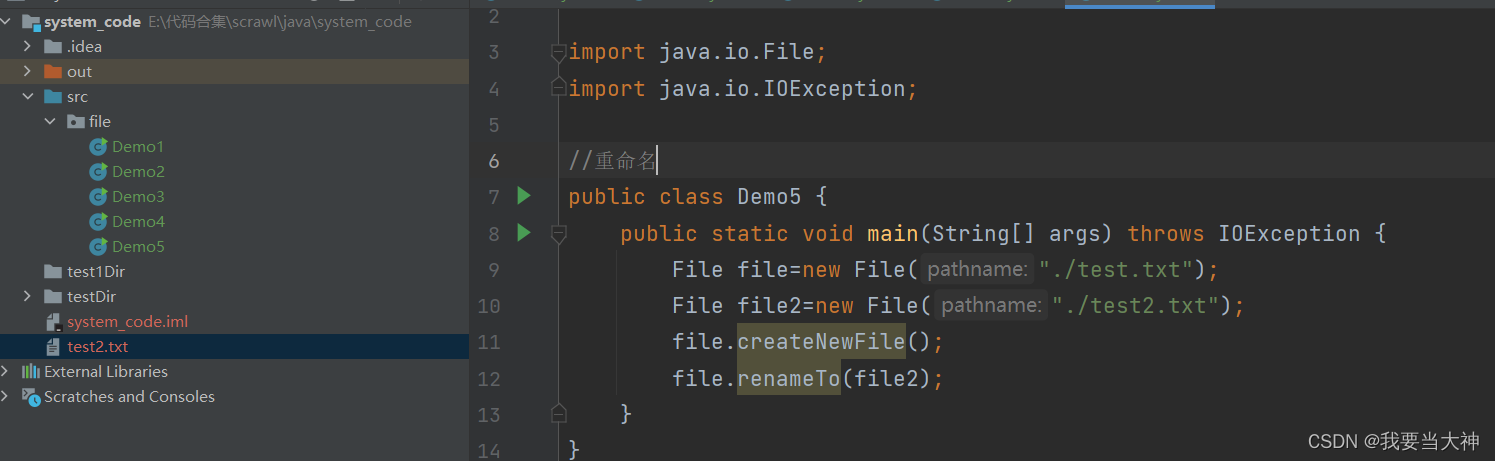Image resolution: width=1495 pixels, height=461 pixels.
Task: Select the src folder name
Action: click(78, 96)
